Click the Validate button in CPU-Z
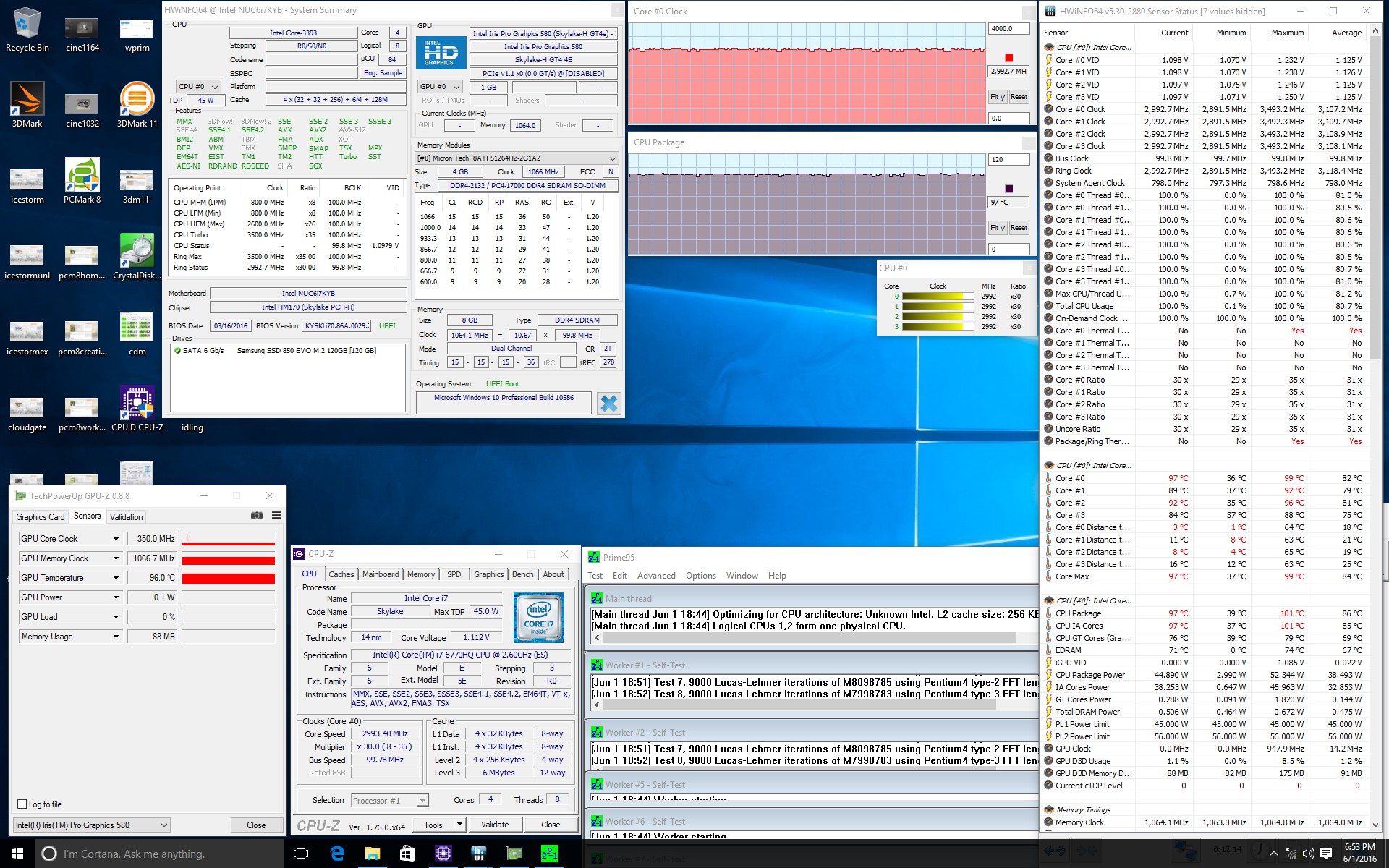 (x=495, y=825)
